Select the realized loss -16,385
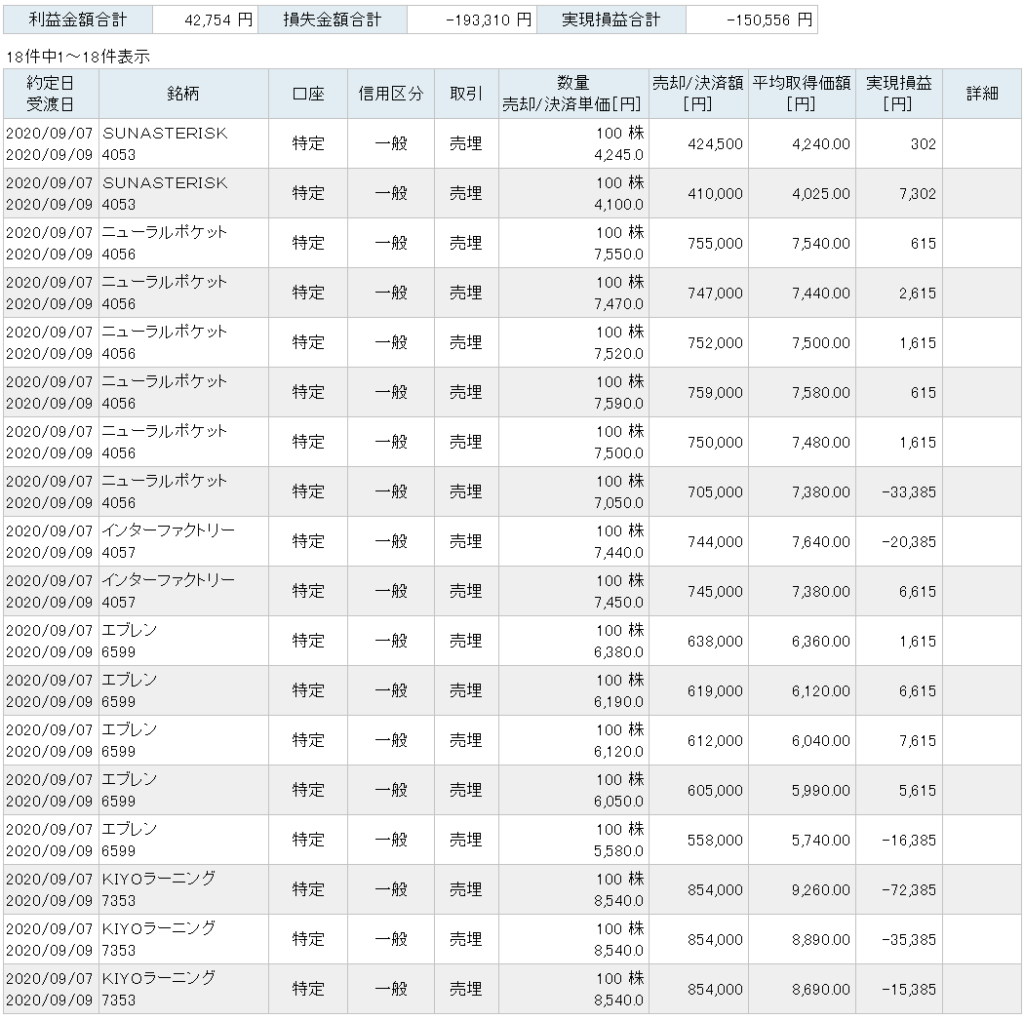This screenshot has width=1024, height=1020. [x=909, y=840]
